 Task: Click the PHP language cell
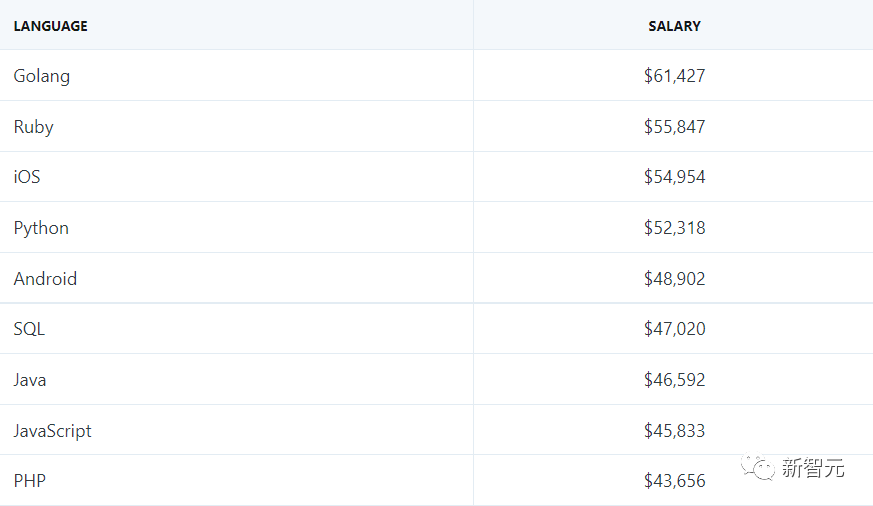click(30, 481)
